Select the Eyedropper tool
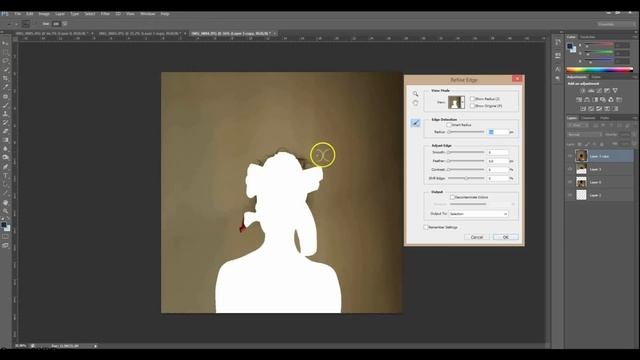Image resolution: width=640 pixels, height=360 pixels. point(5,87)
